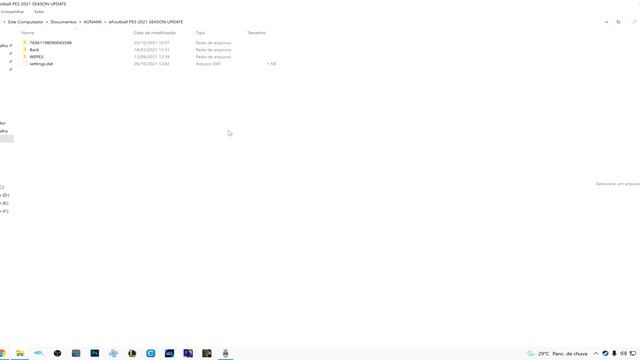The height and width of the screenshot is (360, 640).
Task: Open the League of Legends taskbar icon
Action: 132,353
